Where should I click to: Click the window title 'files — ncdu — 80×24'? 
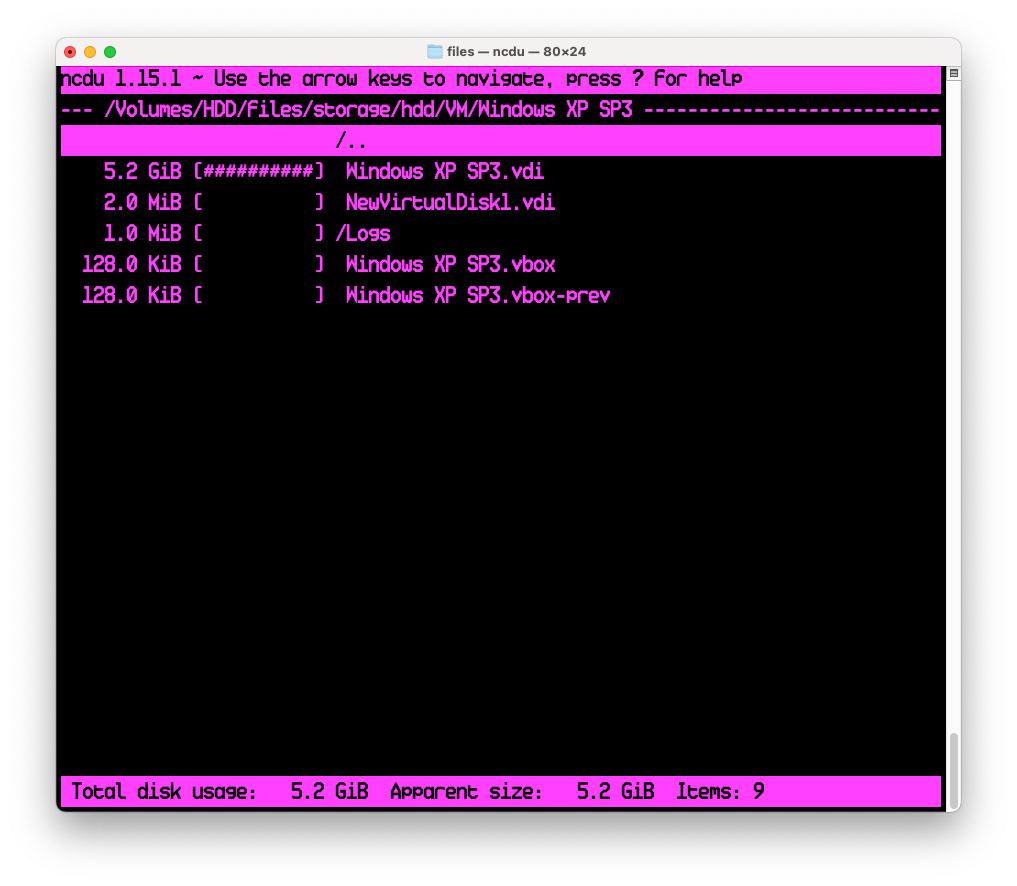pos(516,51)
